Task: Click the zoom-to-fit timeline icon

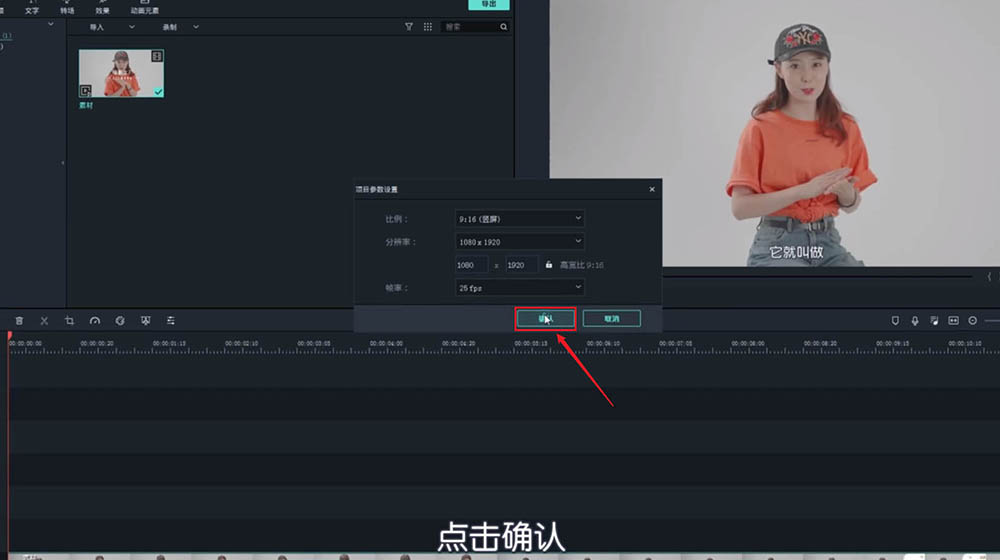Action: pos(953,321)
